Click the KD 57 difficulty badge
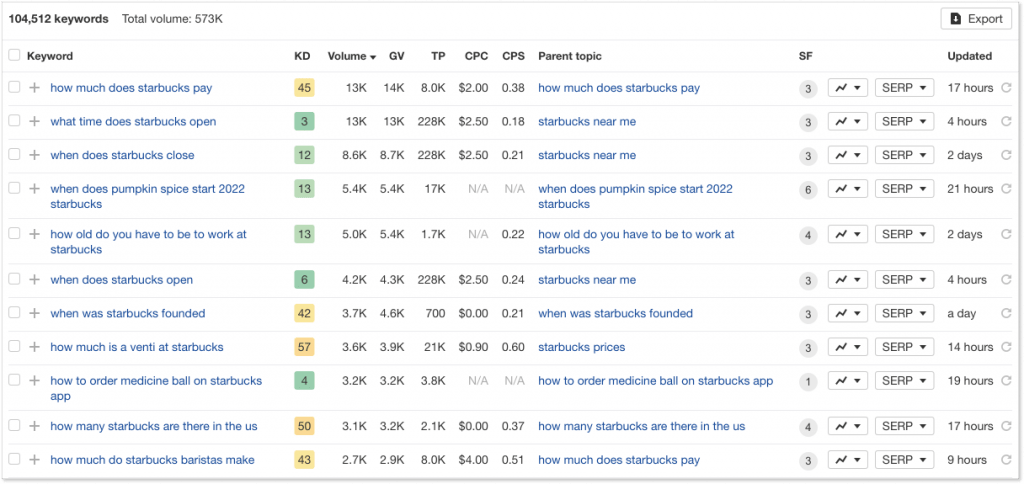1024x484 pixels. click(304, 347)
